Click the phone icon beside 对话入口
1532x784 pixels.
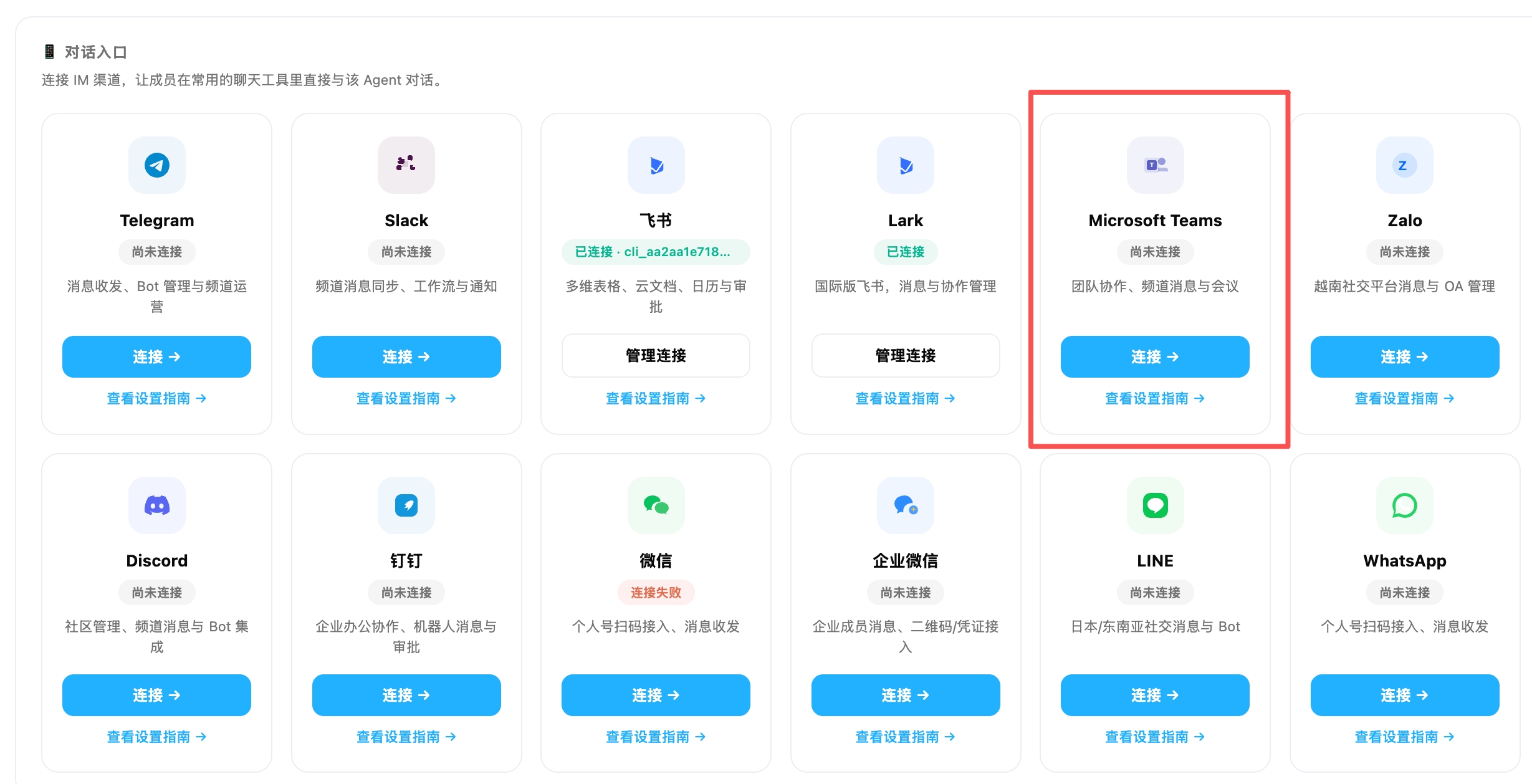[x=49, y=52]
